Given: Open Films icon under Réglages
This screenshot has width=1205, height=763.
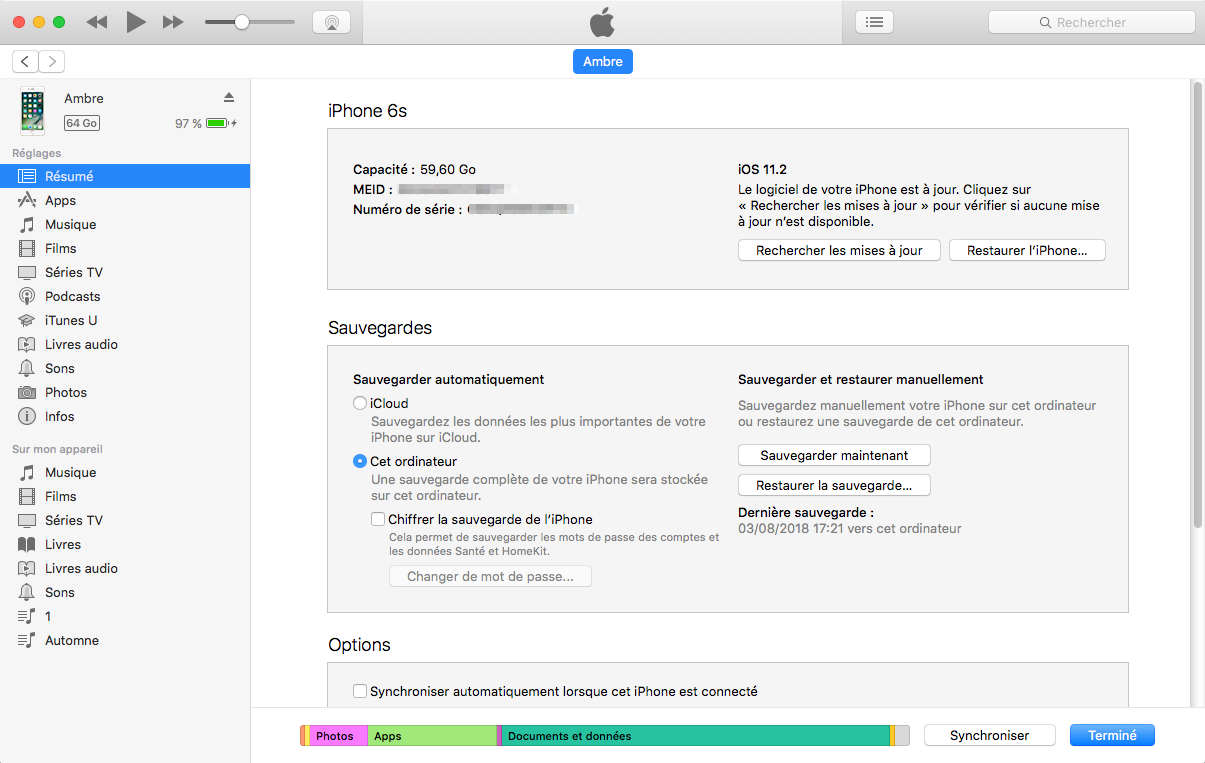Looking at the screenshot, I should point(27,248).
